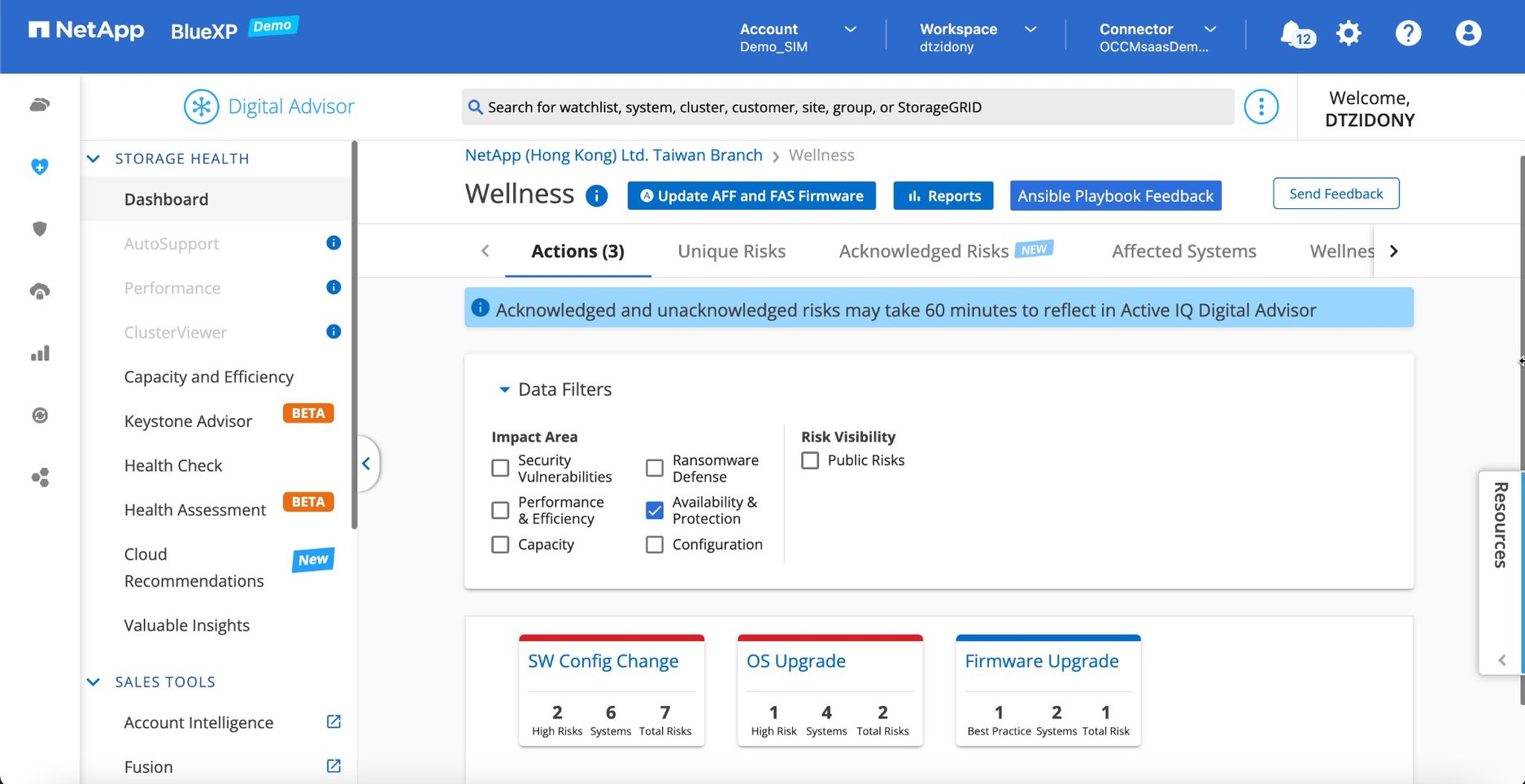The height and width of the screenshot is (784, 1525).
Task: Uncheck Availability & Protection filter
Action: click(x=655, y=510)
